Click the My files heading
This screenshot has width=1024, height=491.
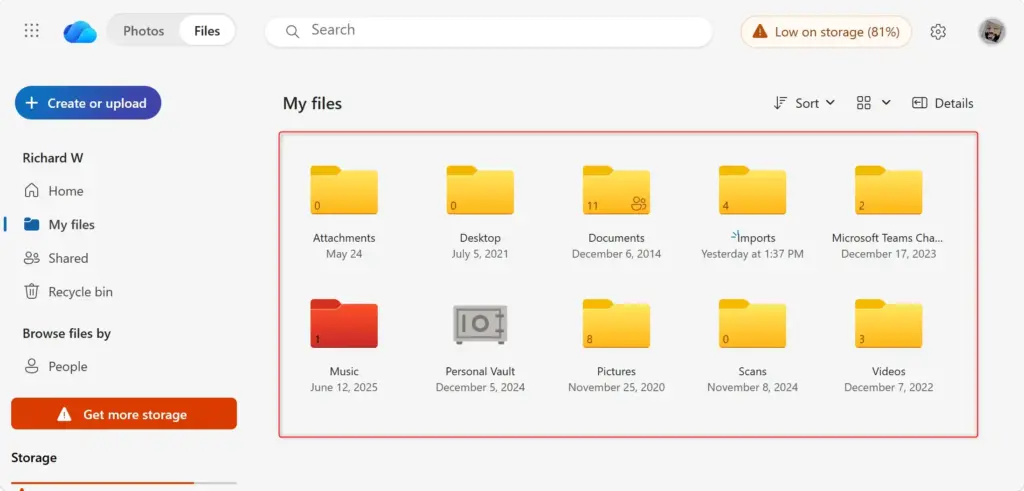[312, 103]
